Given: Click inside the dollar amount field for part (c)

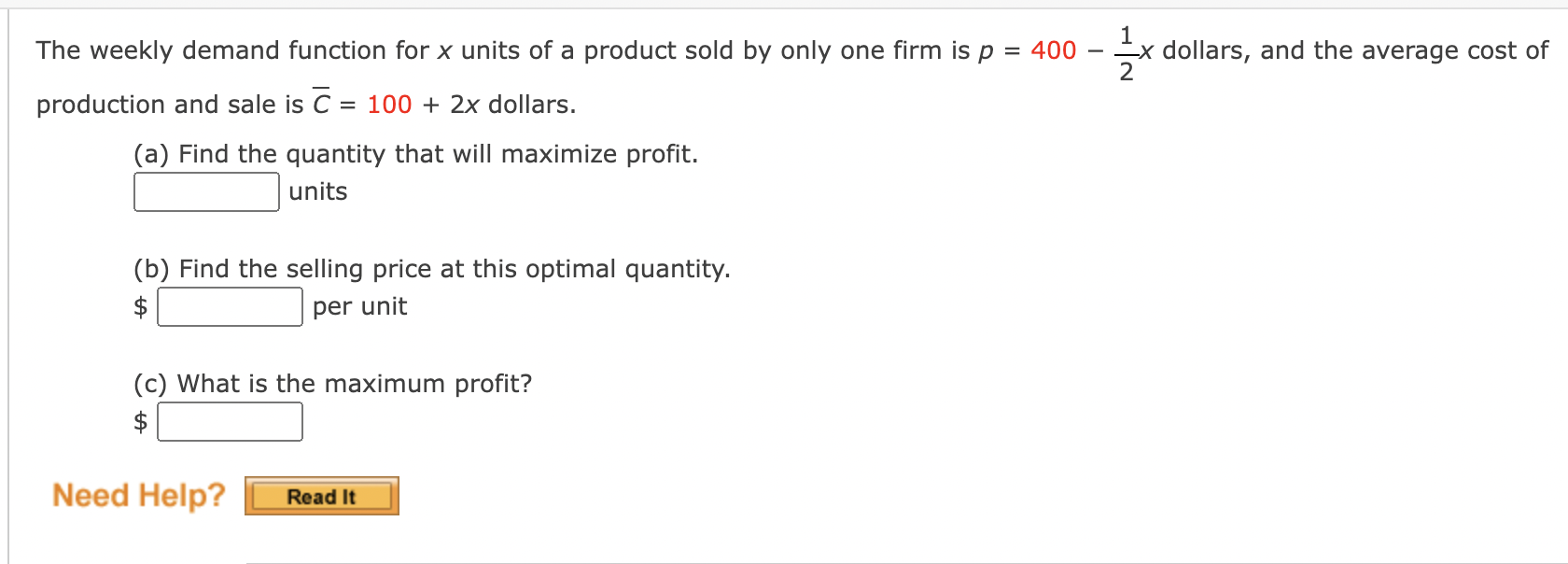Looking at the screenshot, I should click(230, 421).
